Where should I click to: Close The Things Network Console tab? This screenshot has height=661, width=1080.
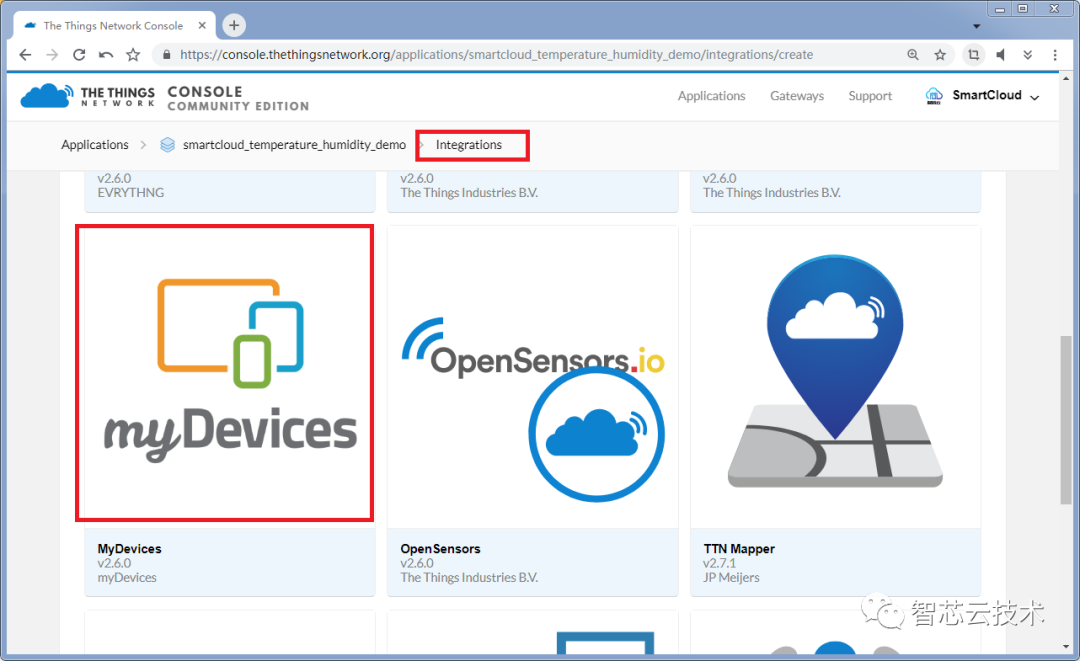coord(202,25)
